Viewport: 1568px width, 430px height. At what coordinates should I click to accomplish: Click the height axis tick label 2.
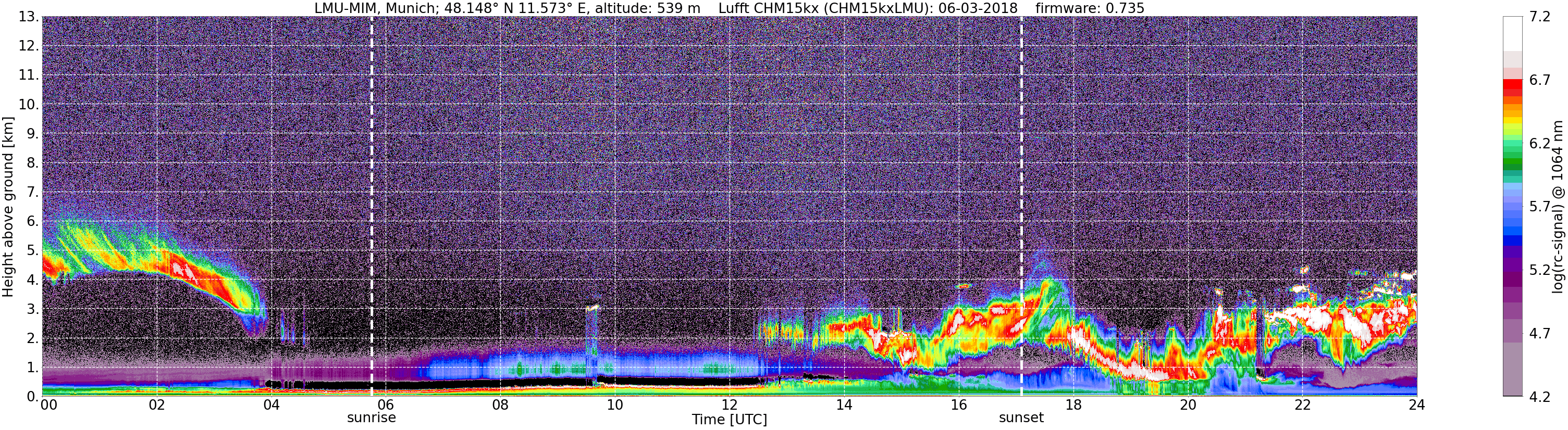[x=33, y=338]
